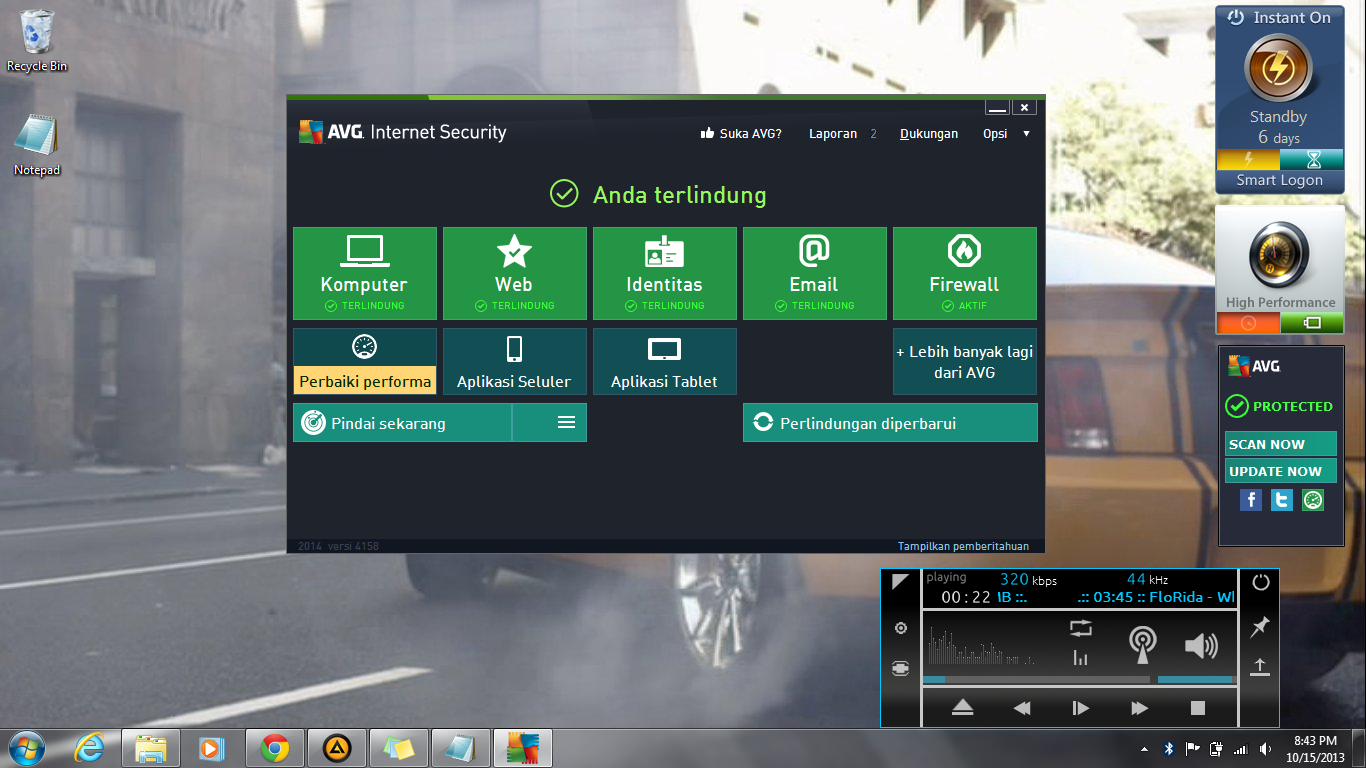The height and width of the screenshot is (768, 1366).
Task: Click Perlindungan diperbarui update button
Action: click(x=890, y=423)
